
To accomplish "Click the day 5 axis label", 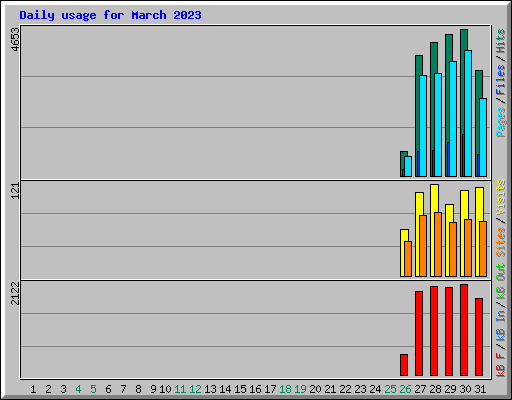I will (93, 389).
